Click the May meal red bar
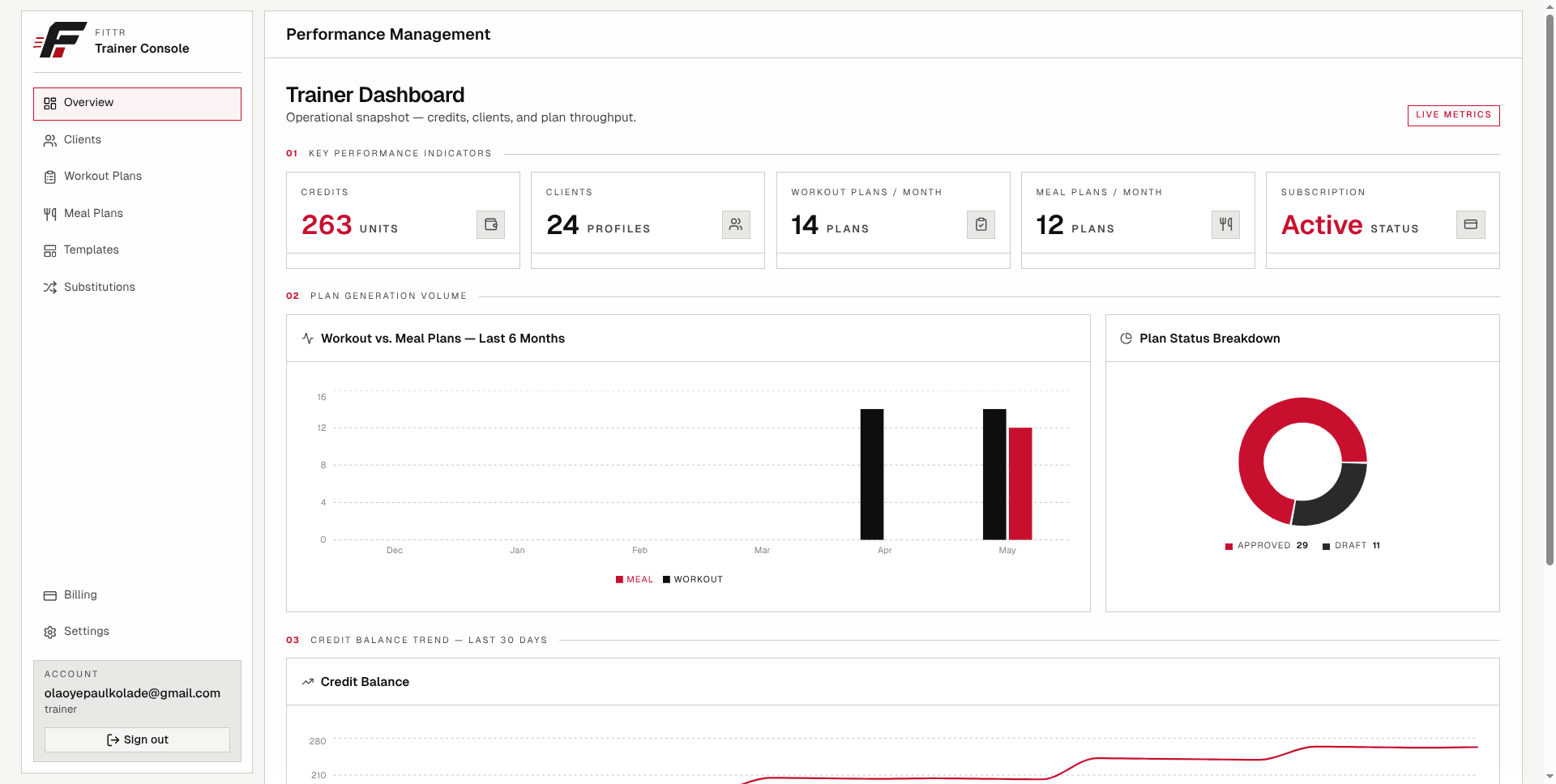Viewport: 1556px width, 784px height. coord(1020,484)
